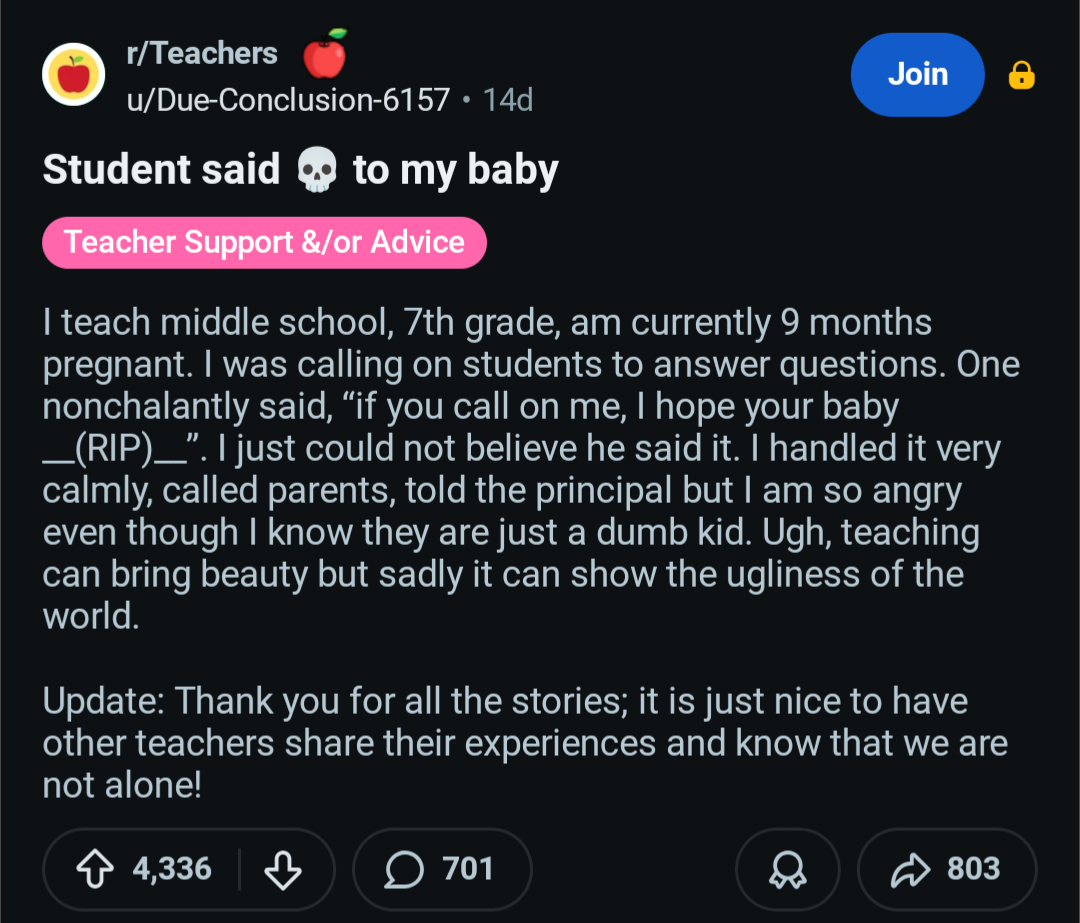Give an award using the award icon

click(x=787, y=869)
